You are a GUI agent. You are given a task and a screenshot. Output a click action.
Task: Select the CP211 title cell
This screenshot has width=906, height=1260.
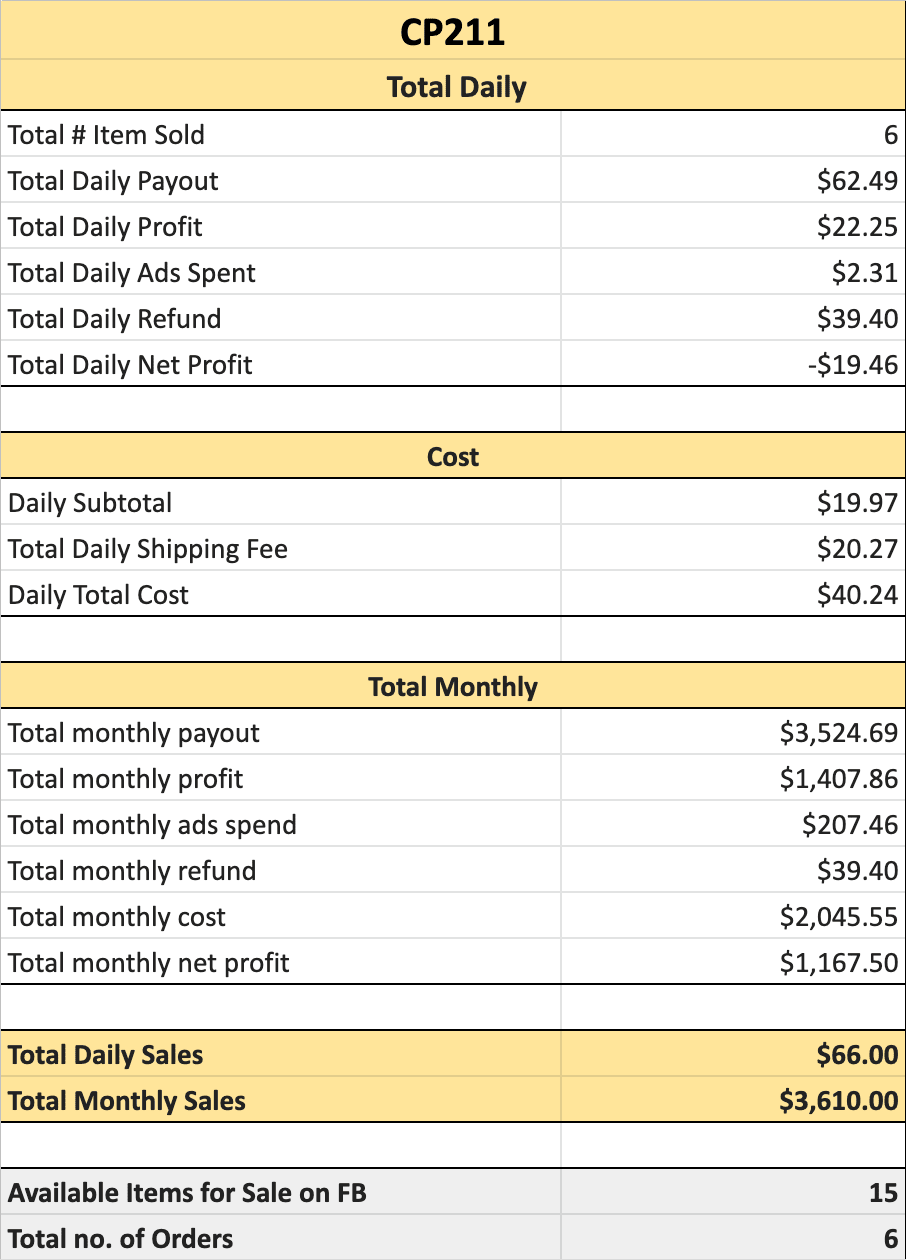click(453, 32)
